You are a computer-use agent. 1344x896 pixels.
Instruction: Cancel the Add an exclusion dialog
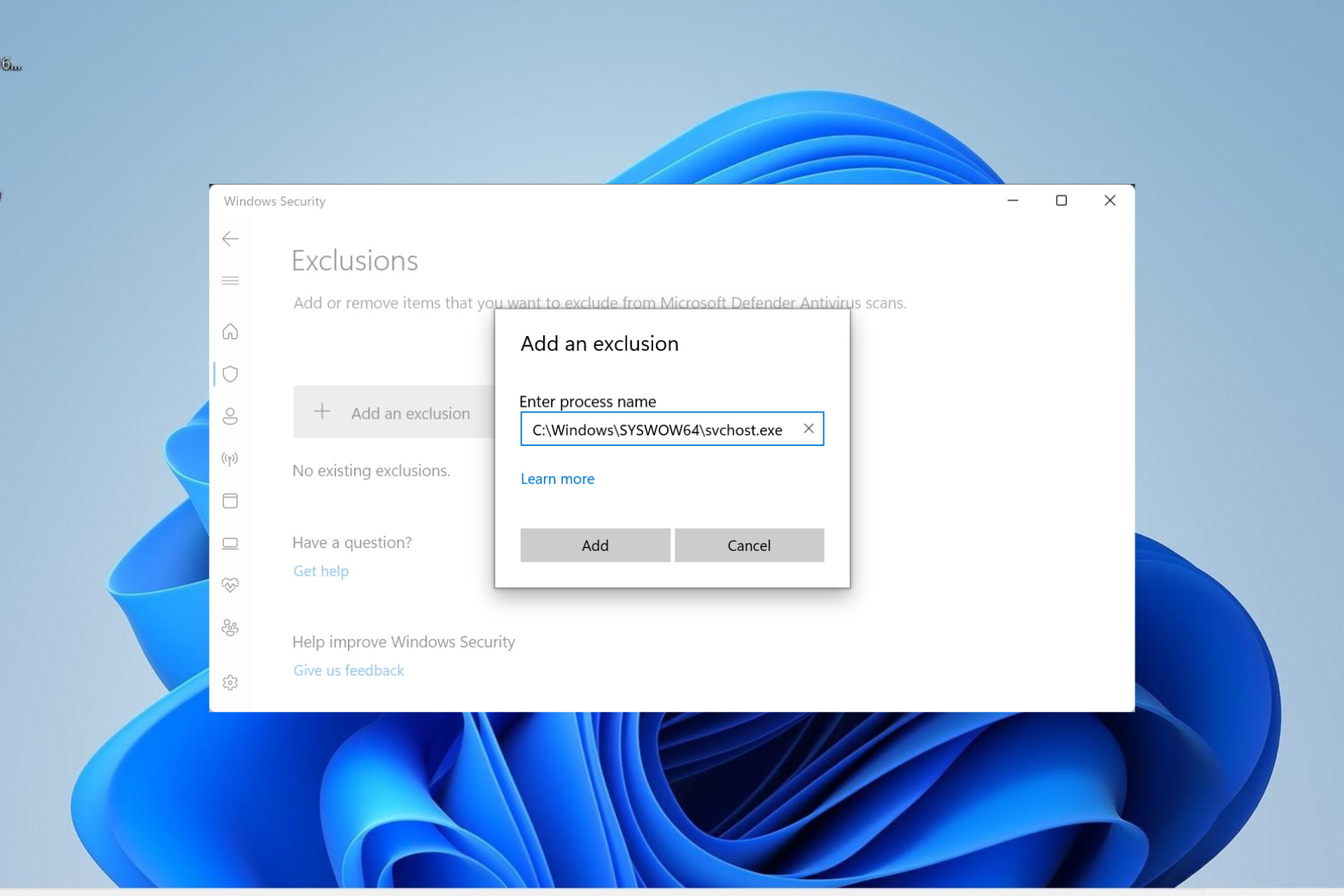coord(748,545)
